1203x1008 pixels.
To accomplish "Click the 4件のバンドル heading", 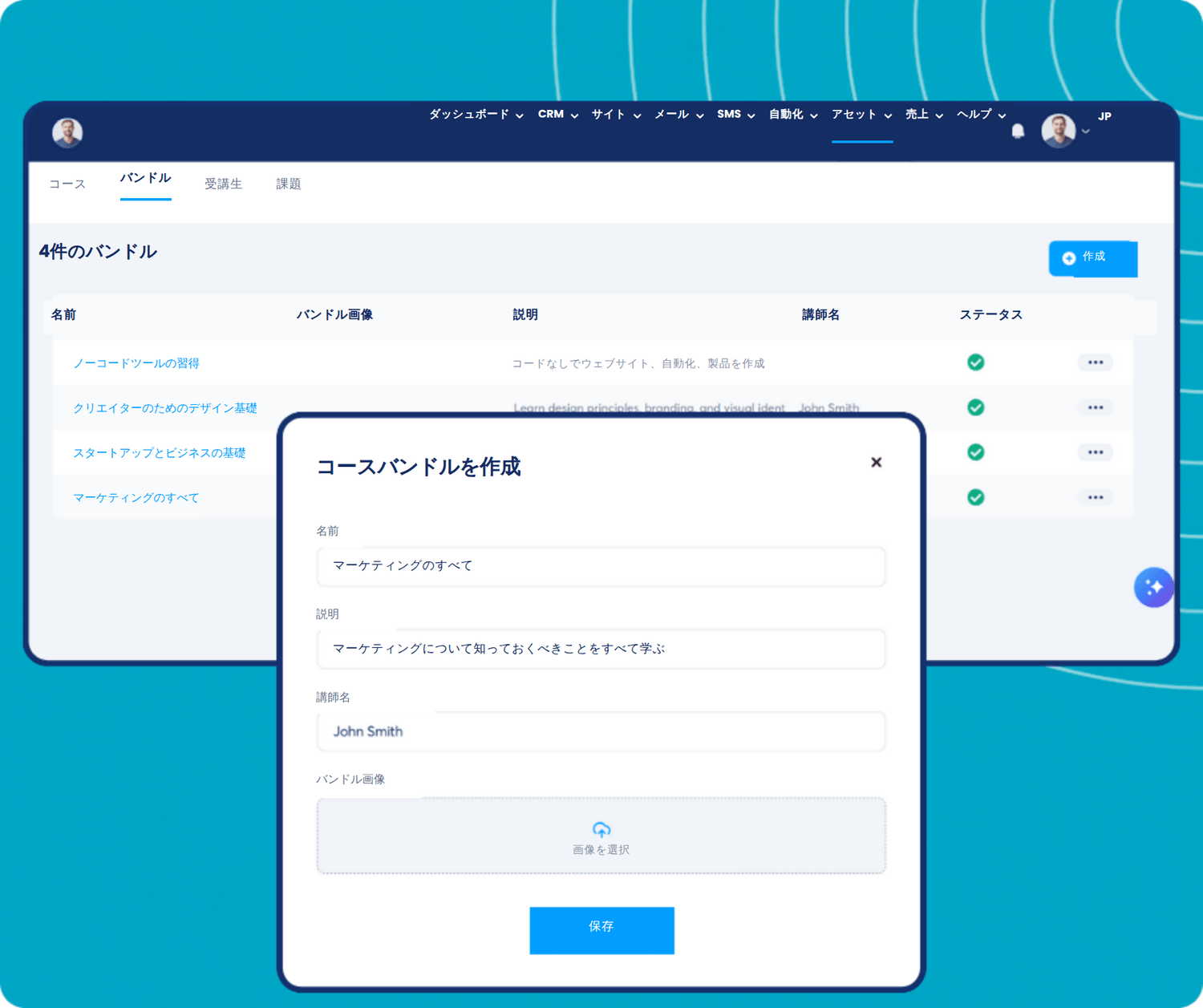I will [x=98, y=252].
